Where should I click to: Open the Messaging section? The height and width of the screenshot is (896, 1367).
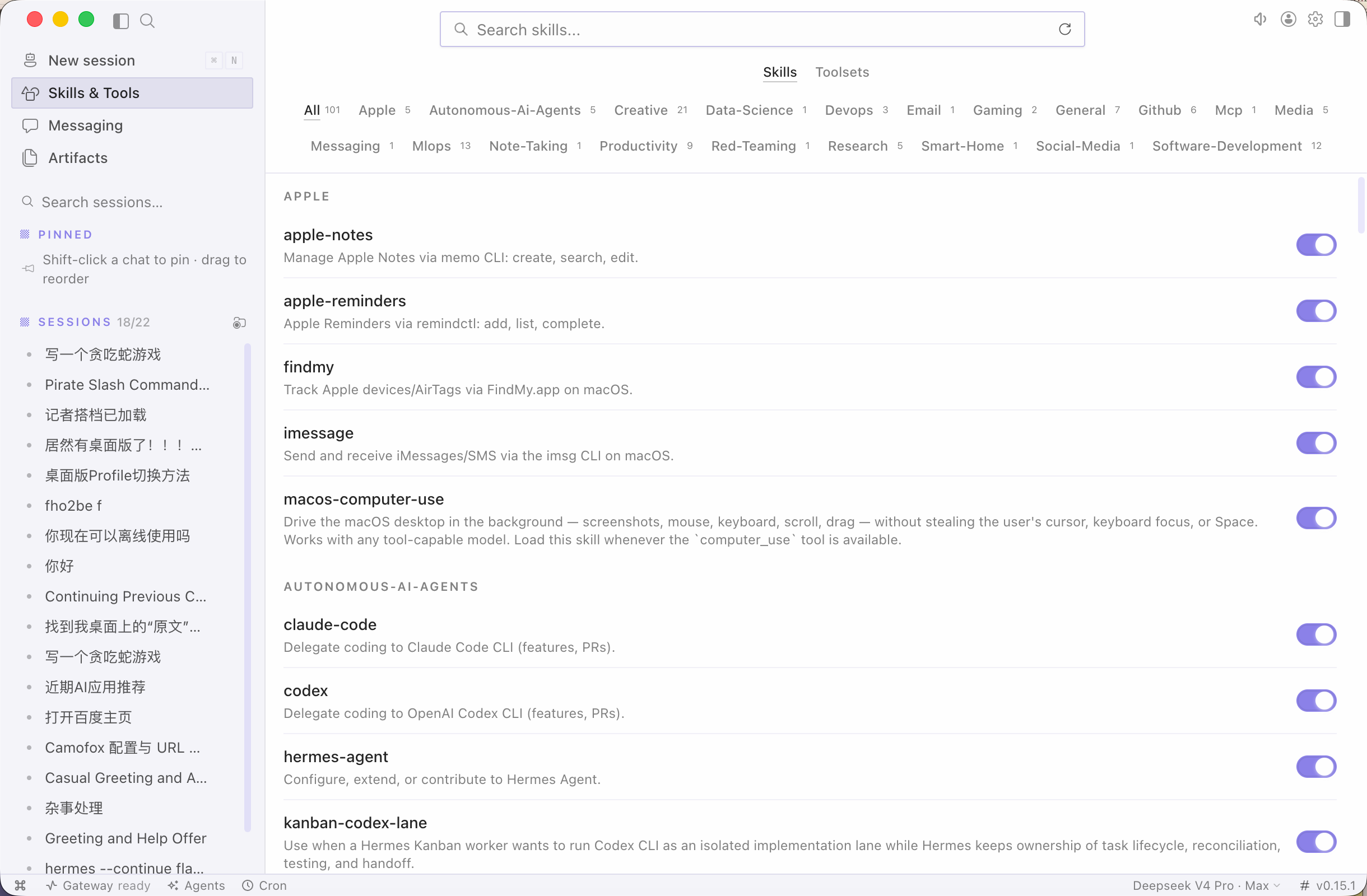[x=132, y=125]
